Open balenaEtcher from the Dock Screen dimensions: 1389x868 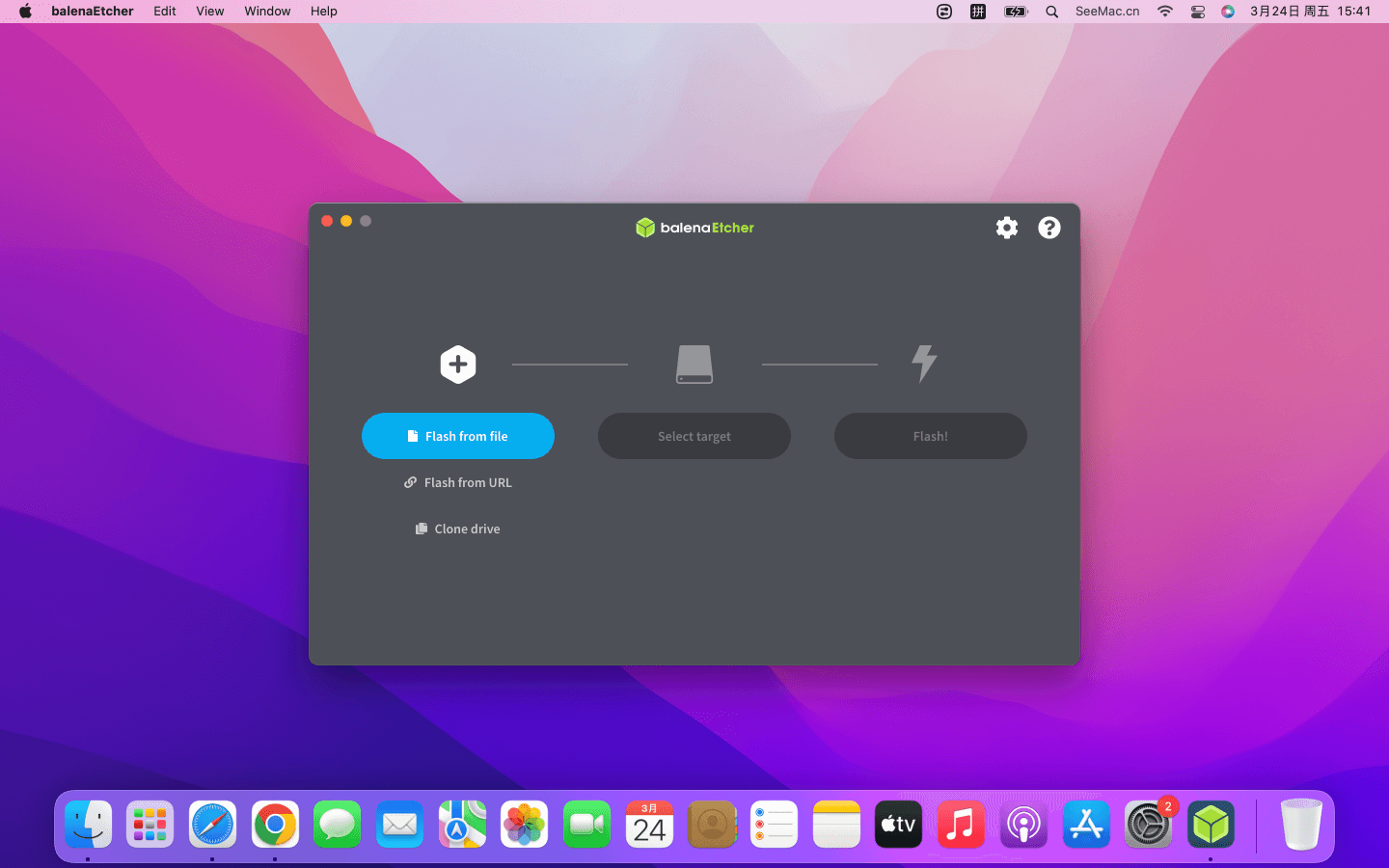point(1211,826)
